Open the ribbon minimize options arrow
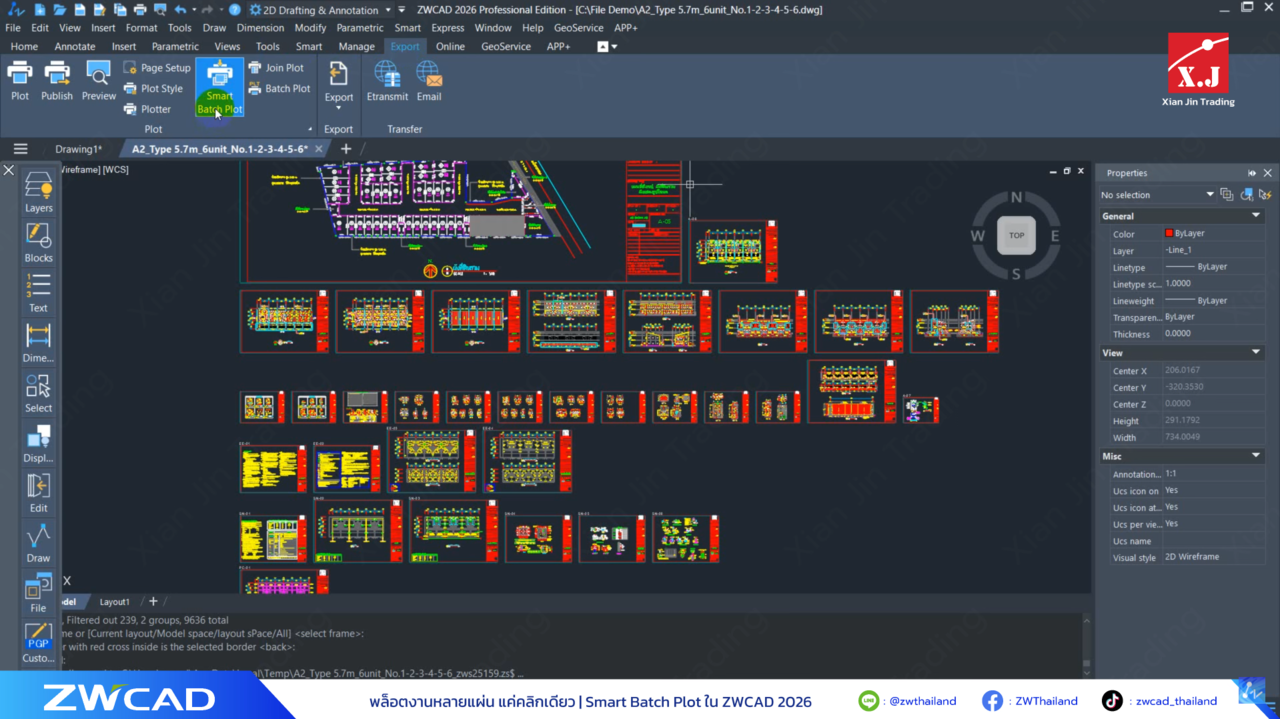 pos(614,47)
